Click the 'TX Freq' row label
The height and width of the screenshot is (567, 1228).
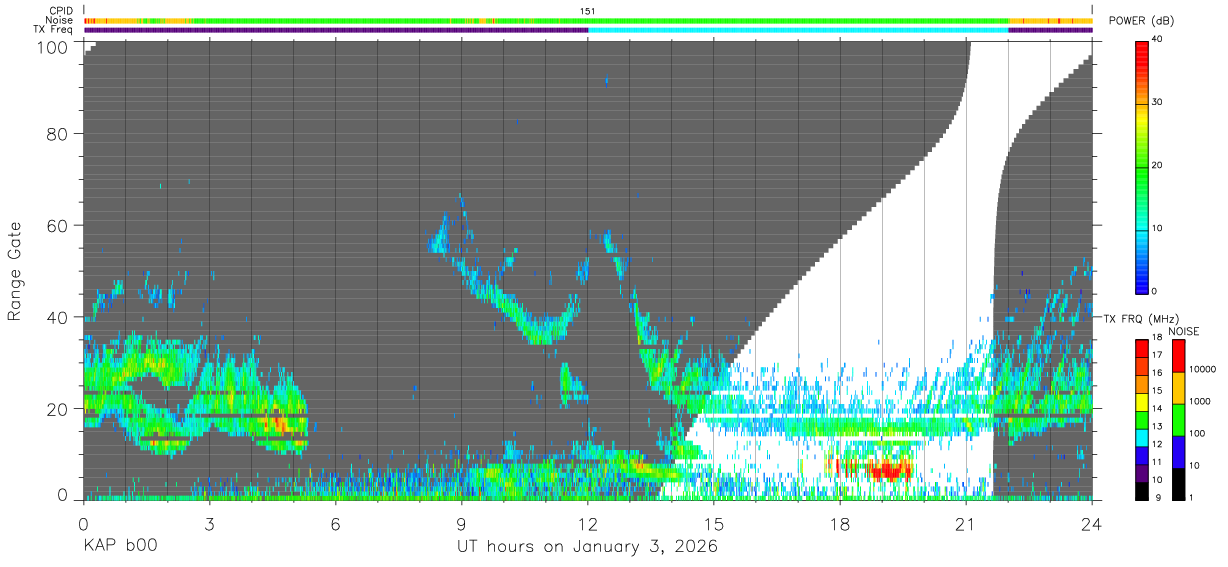[x=53, y=30]
